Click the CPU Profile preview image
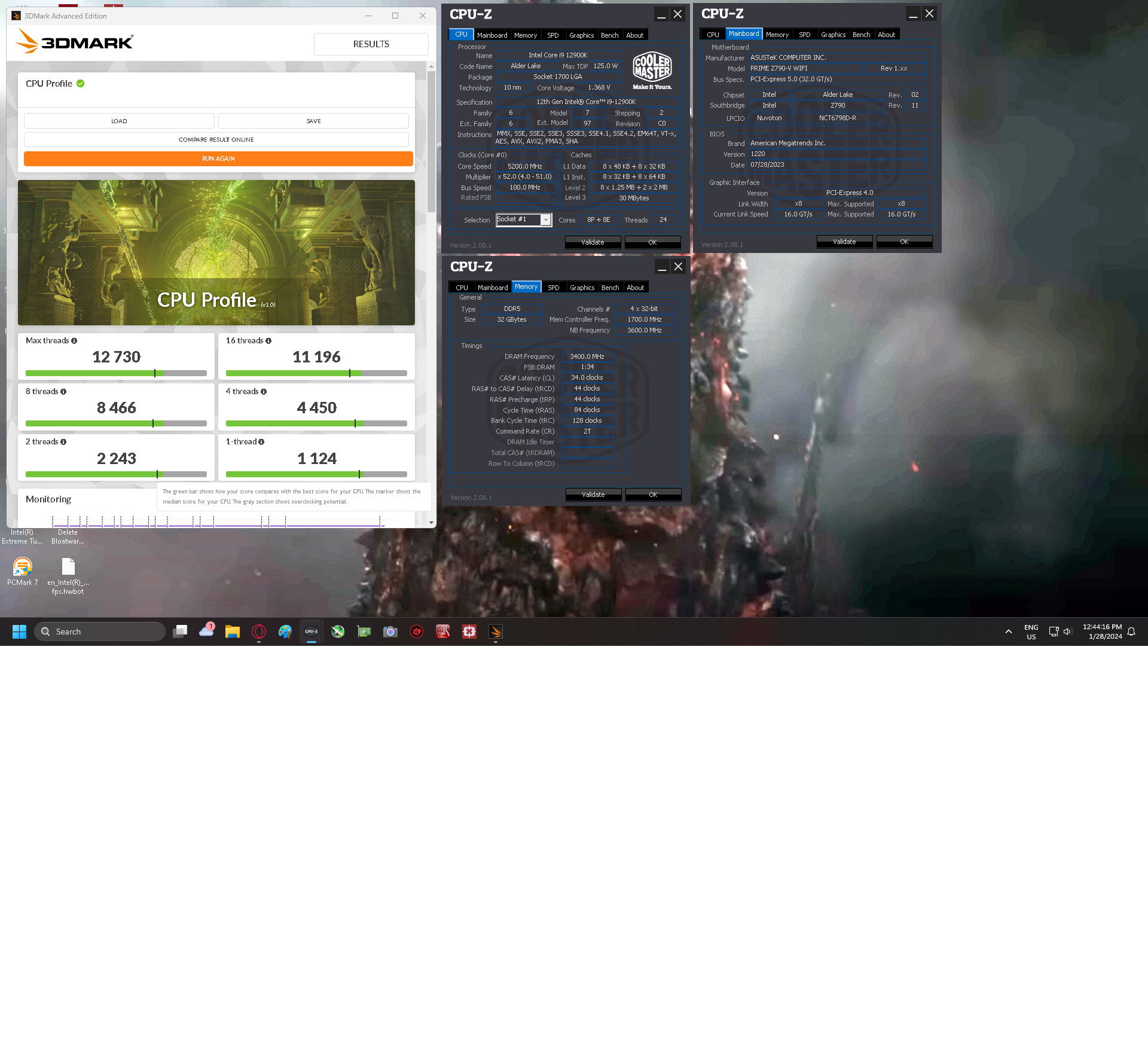 [x=216, y=253]
